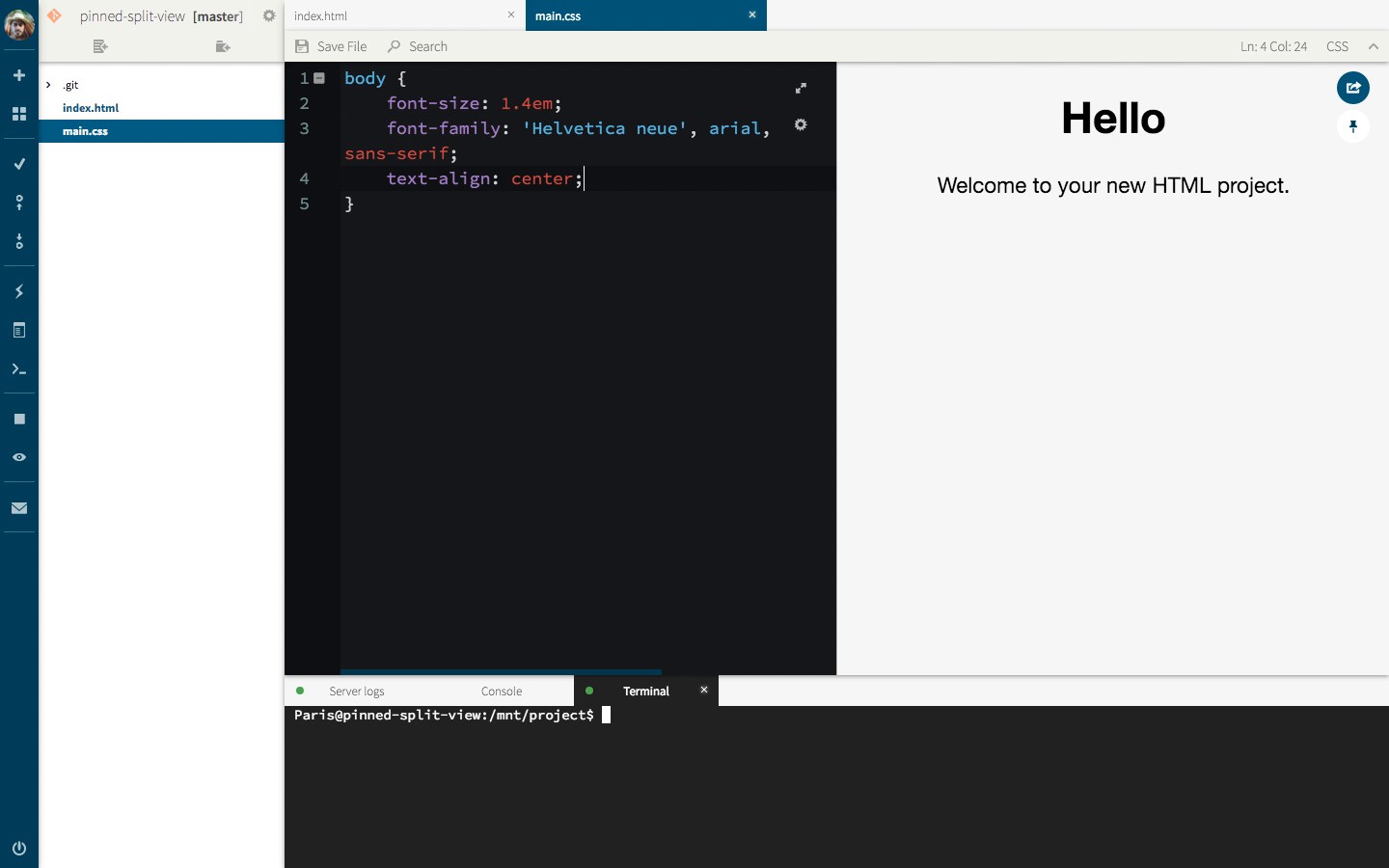
Task: Click the Save File button
Action: (x=331, y=45)
